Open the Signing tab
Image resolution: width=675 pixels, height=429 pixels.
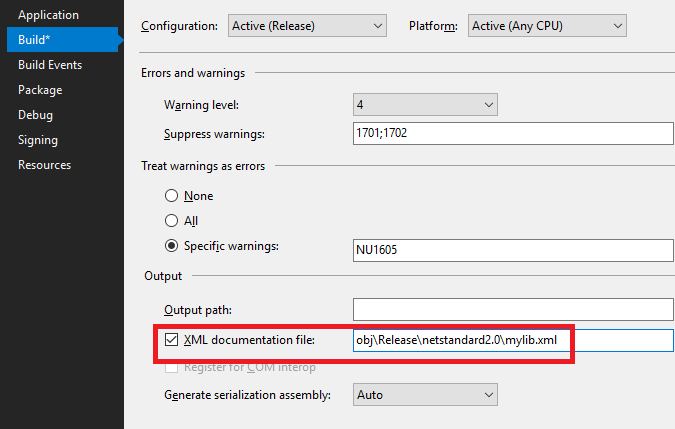[38, 140]
